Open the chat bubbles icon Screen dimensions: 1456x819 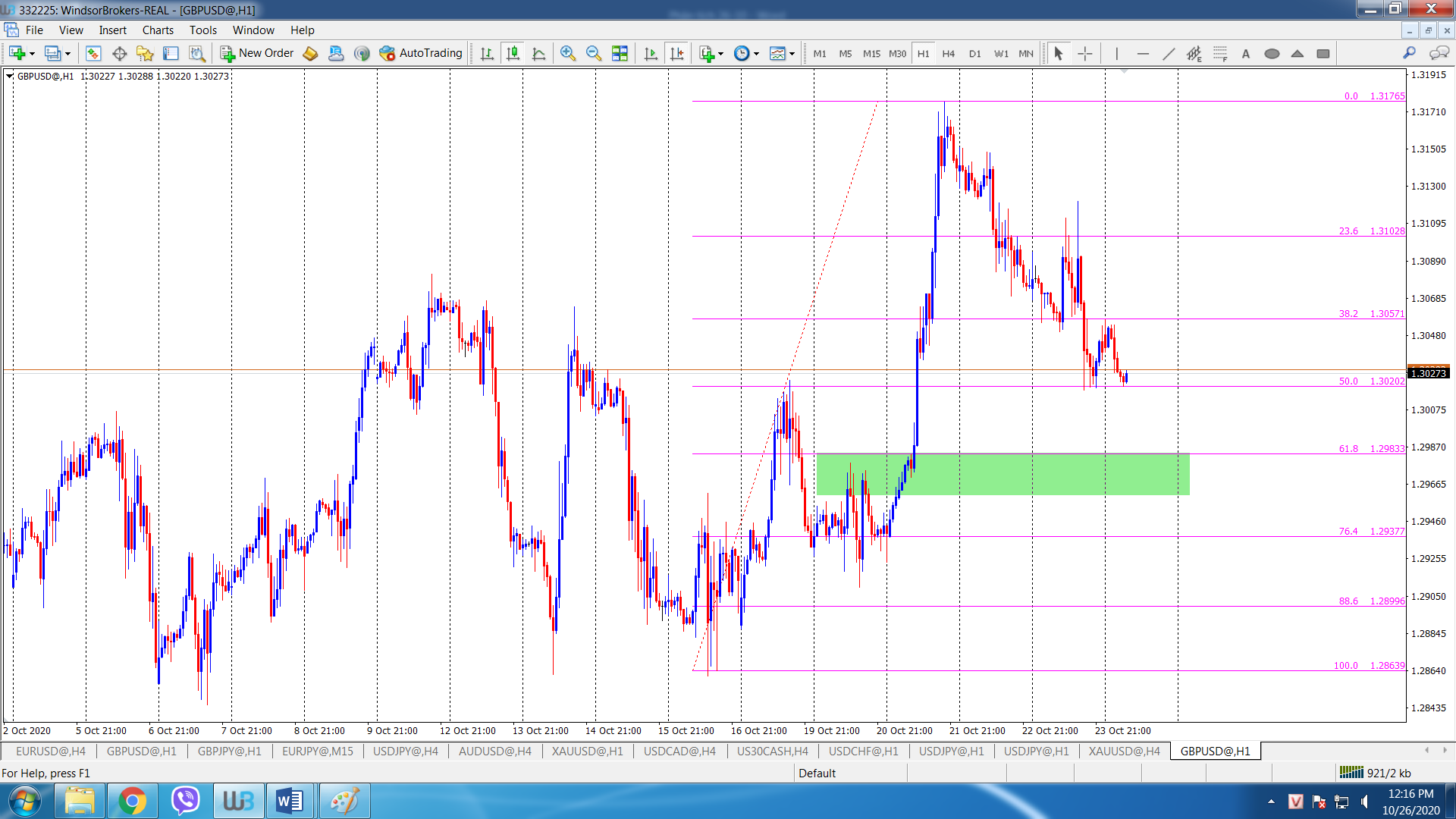click(x=1439, y=53)
